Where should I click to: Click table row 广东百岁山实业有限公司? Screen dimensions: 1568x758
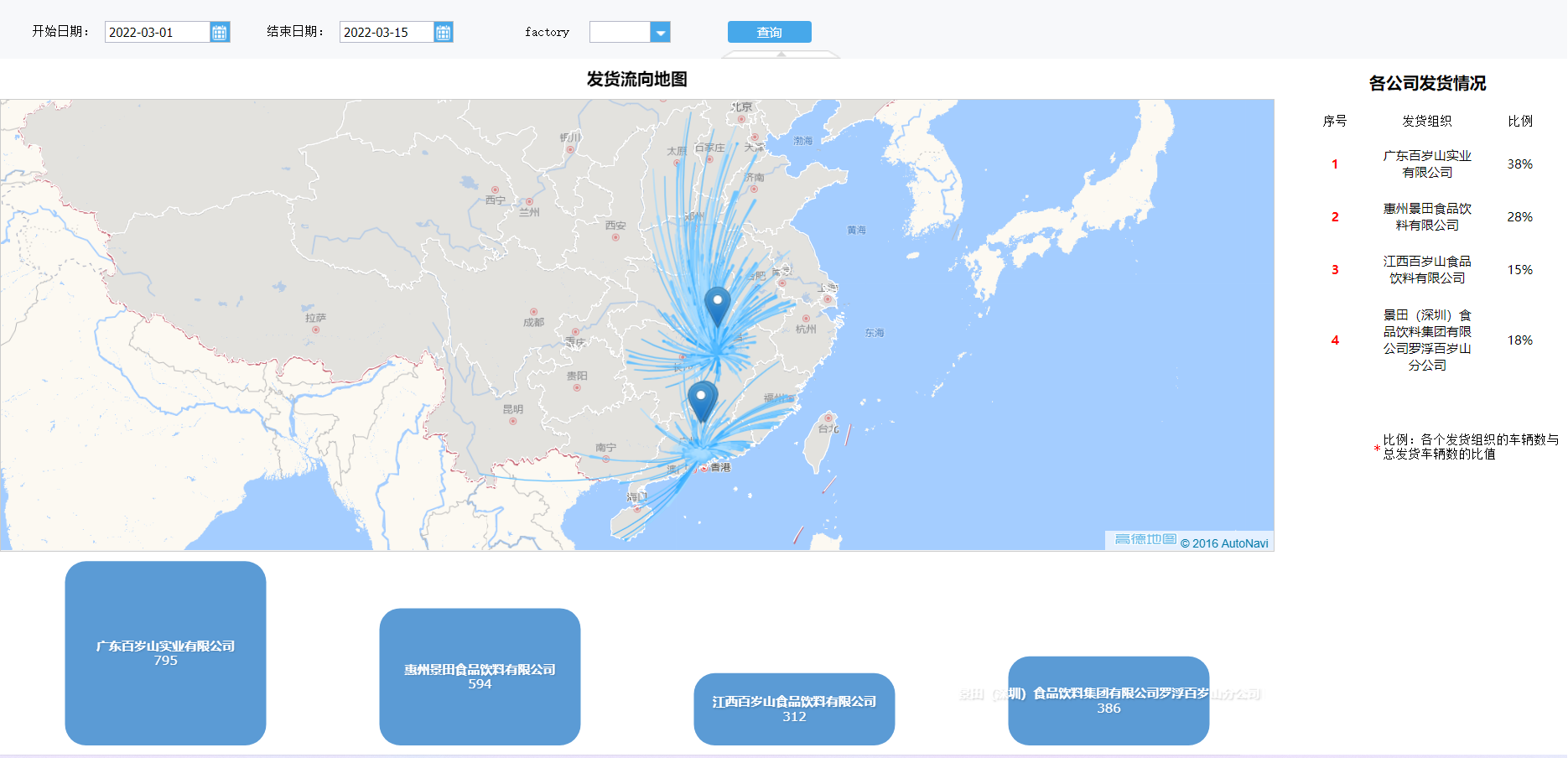(x=1427, y=164)
